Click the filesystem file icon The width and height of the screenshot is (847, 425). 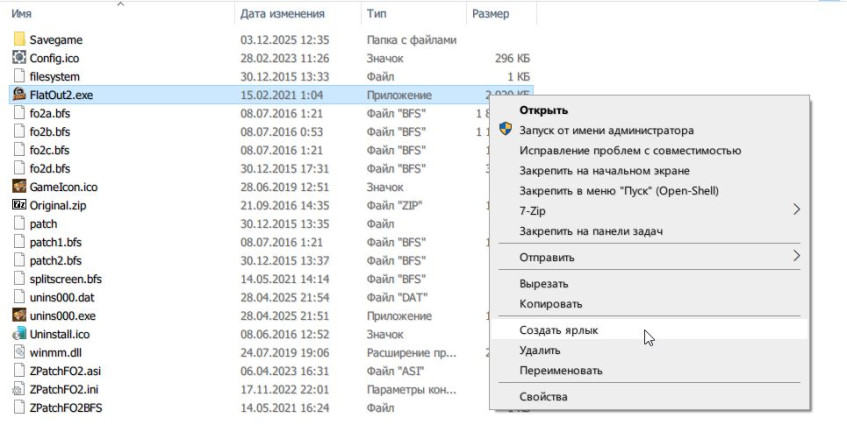[19, 76]
